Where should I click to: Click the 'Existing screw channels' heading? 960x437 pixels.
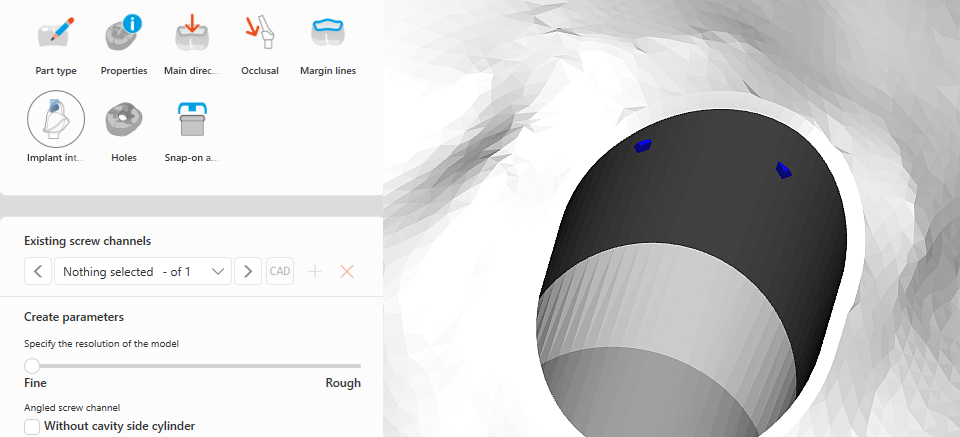(x=88, y=241)
